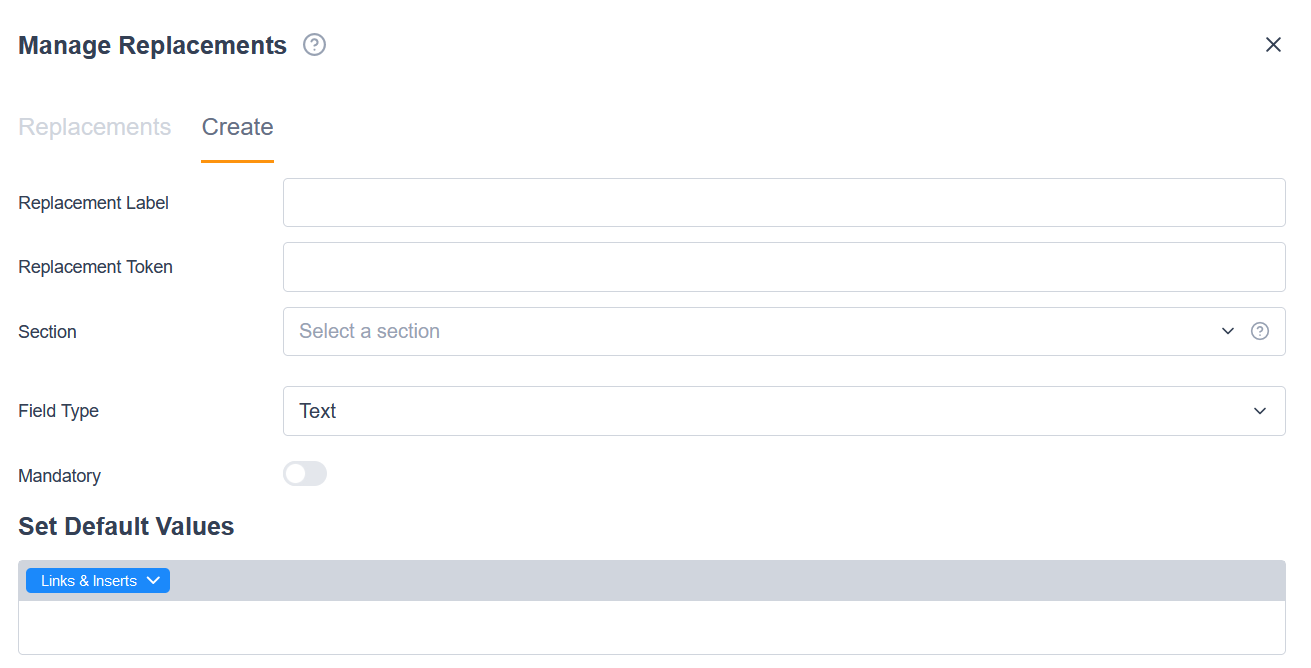
Task: Focus the Replacement Token text box
Action: coord(783,267)
